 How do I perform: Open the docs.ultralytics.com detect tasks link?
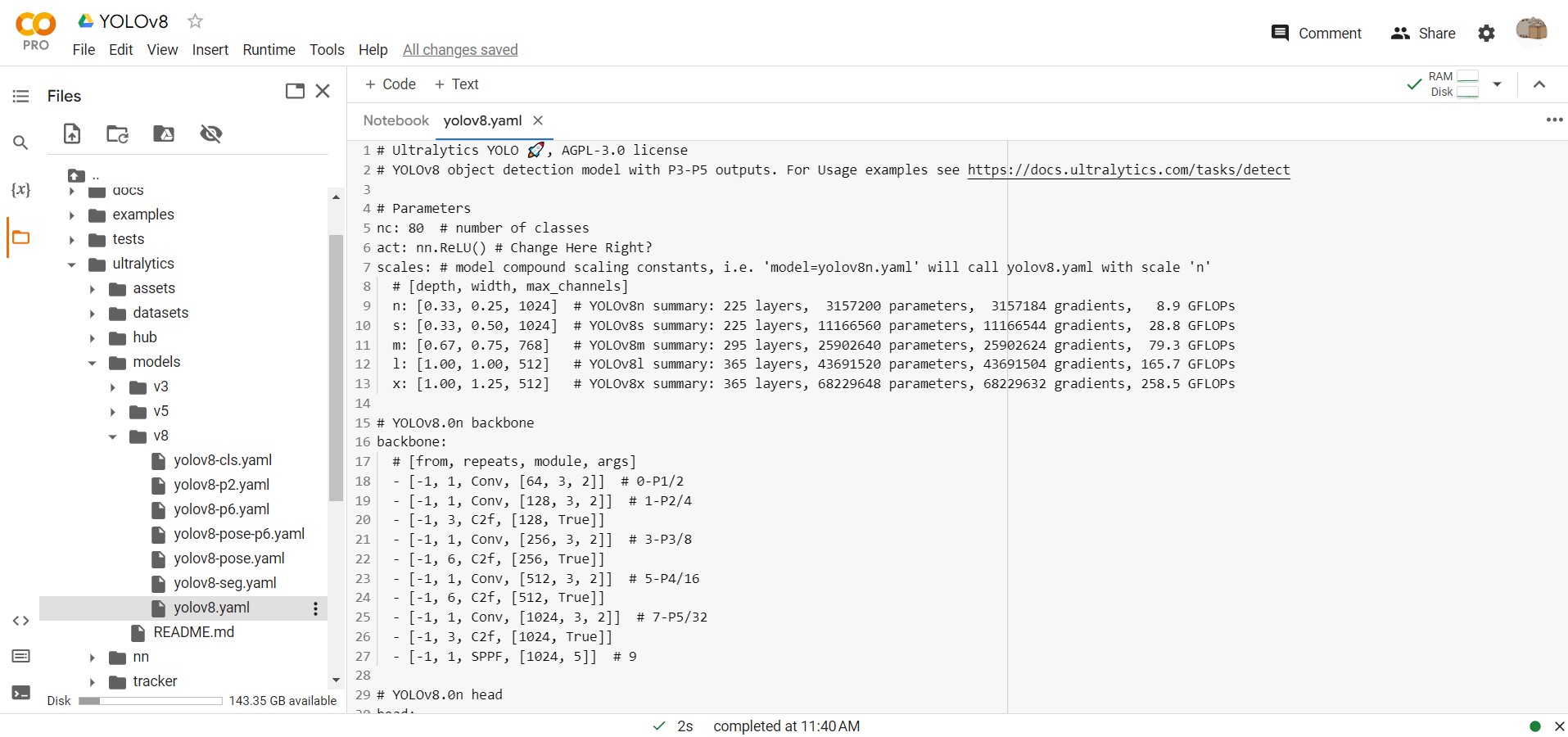1127,170
